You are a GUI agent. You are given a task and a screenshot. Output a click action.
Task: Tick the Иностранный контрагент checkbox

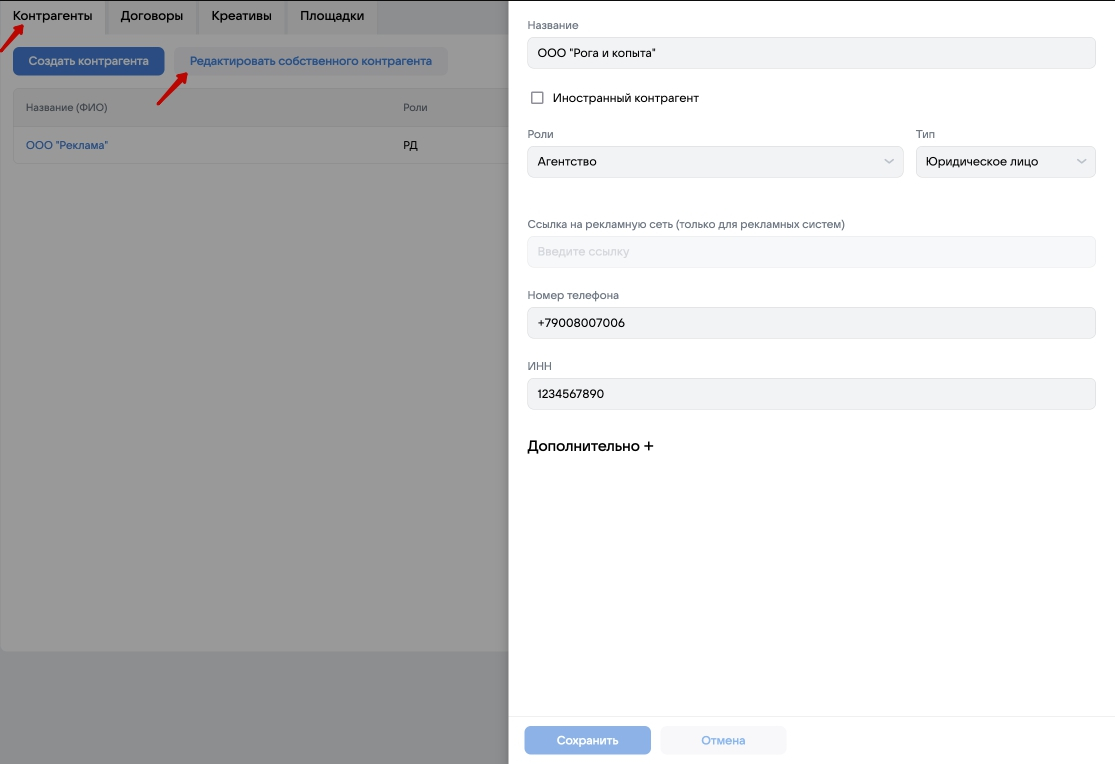tap(537, 98)
